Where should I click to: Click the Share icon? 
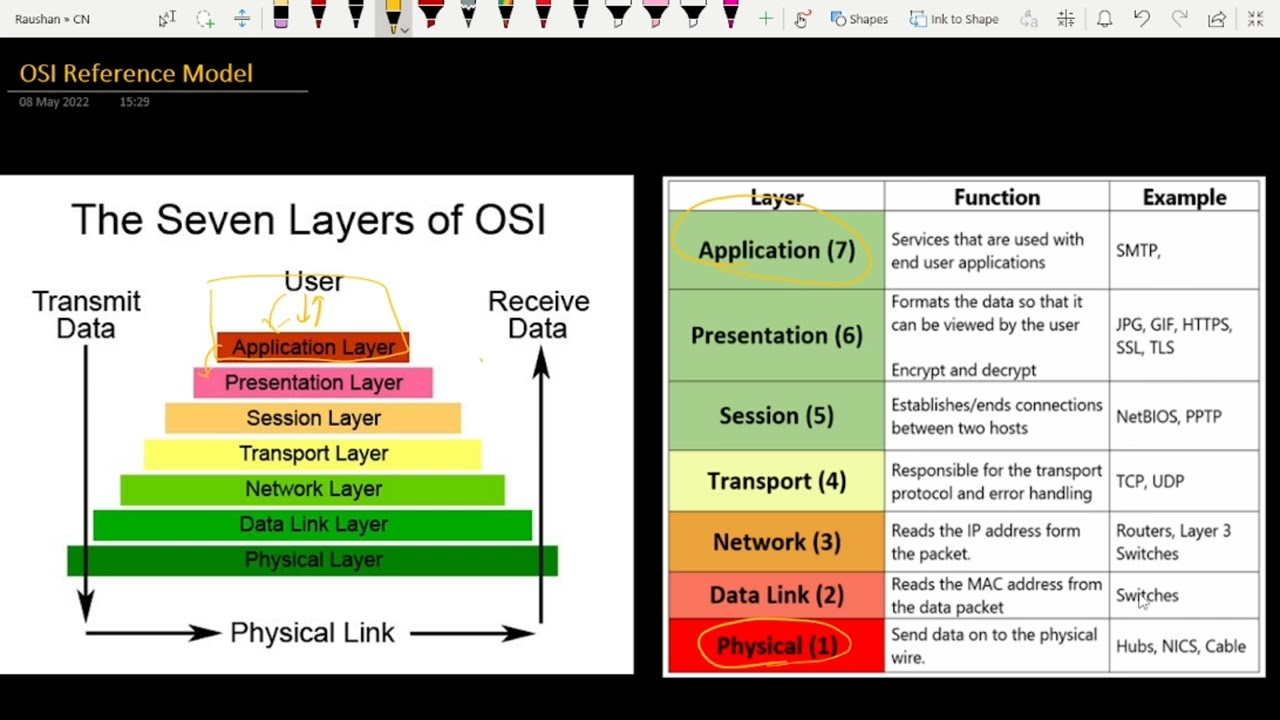1217,19
